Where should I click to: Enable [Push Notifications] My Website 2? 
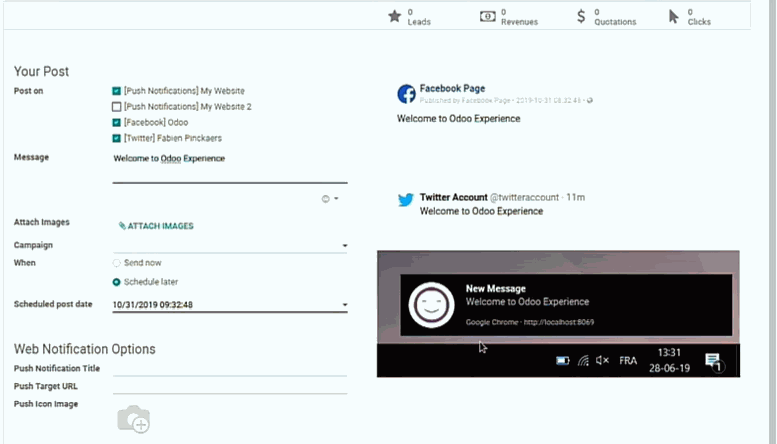pos(117,107)
